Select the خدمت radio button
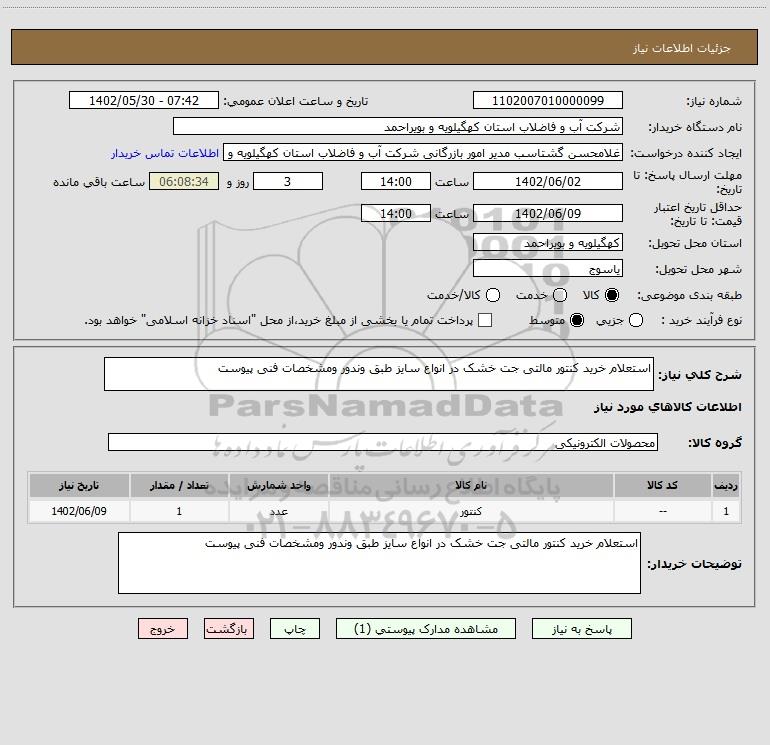Screen dimensions: 770x745 (560, 295)
